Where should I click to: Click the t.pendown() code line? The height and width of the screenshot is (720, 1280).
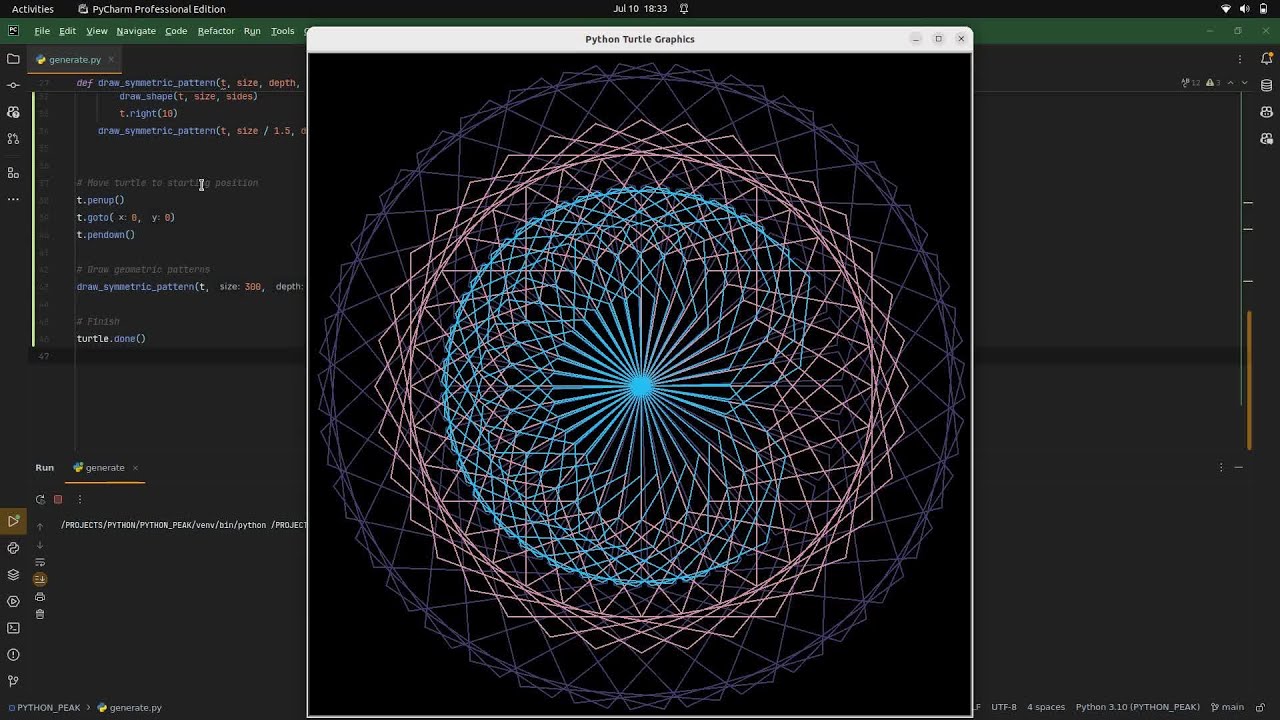(105, 235)
